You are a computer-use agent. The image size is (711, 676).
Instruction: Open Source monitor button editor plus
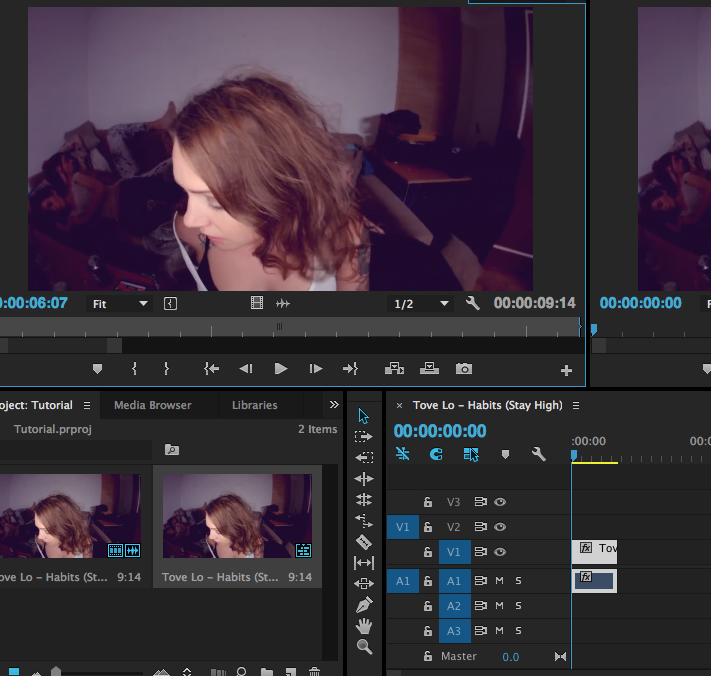coord(566,371)
